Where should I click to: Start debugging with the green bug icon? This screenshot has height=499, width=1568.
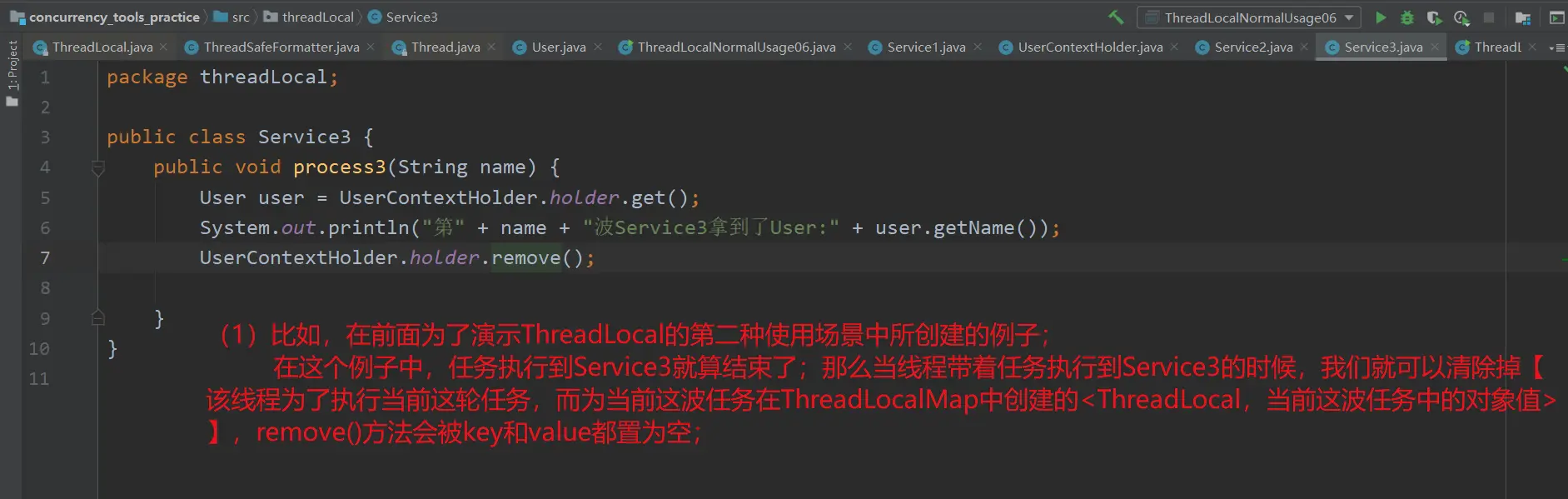(x=1407, y=17)
